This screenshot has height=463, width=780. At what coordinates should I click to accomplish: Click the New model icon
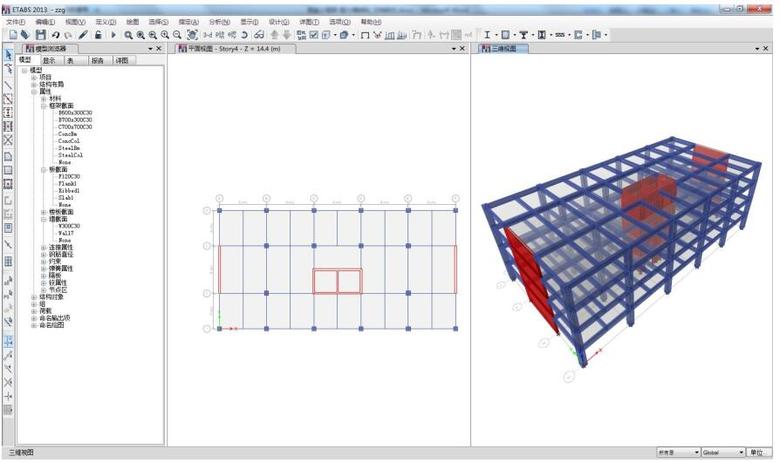tap(13, 35)
